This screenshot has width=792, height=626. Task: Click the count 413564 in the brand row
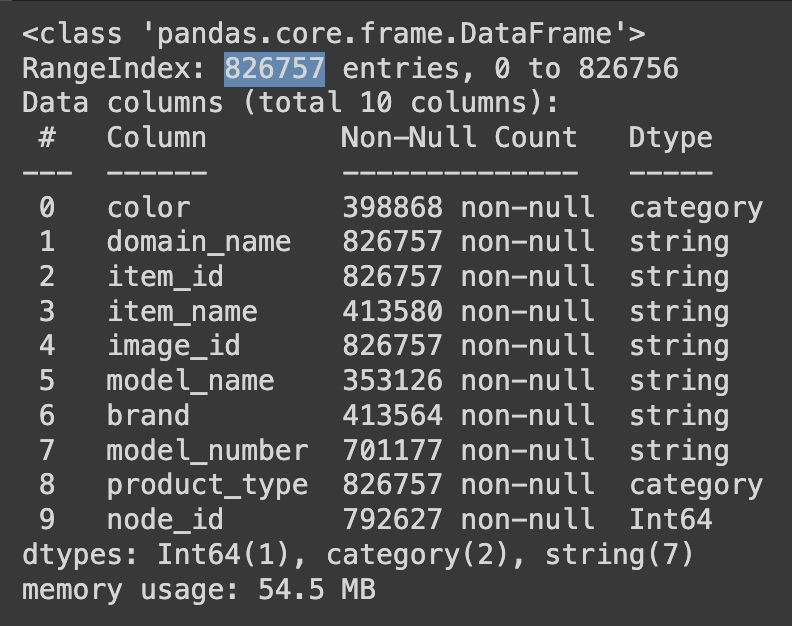coord(392,415)
